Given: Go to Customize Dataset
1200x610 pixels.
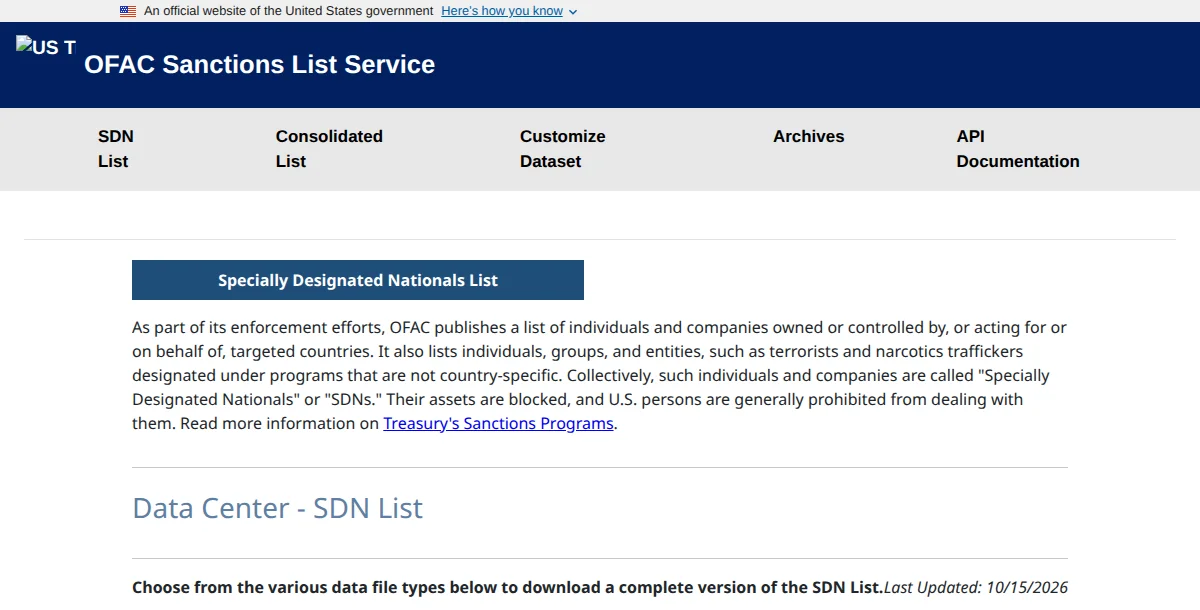Looking at the screenshot, I should click(563, 149).
